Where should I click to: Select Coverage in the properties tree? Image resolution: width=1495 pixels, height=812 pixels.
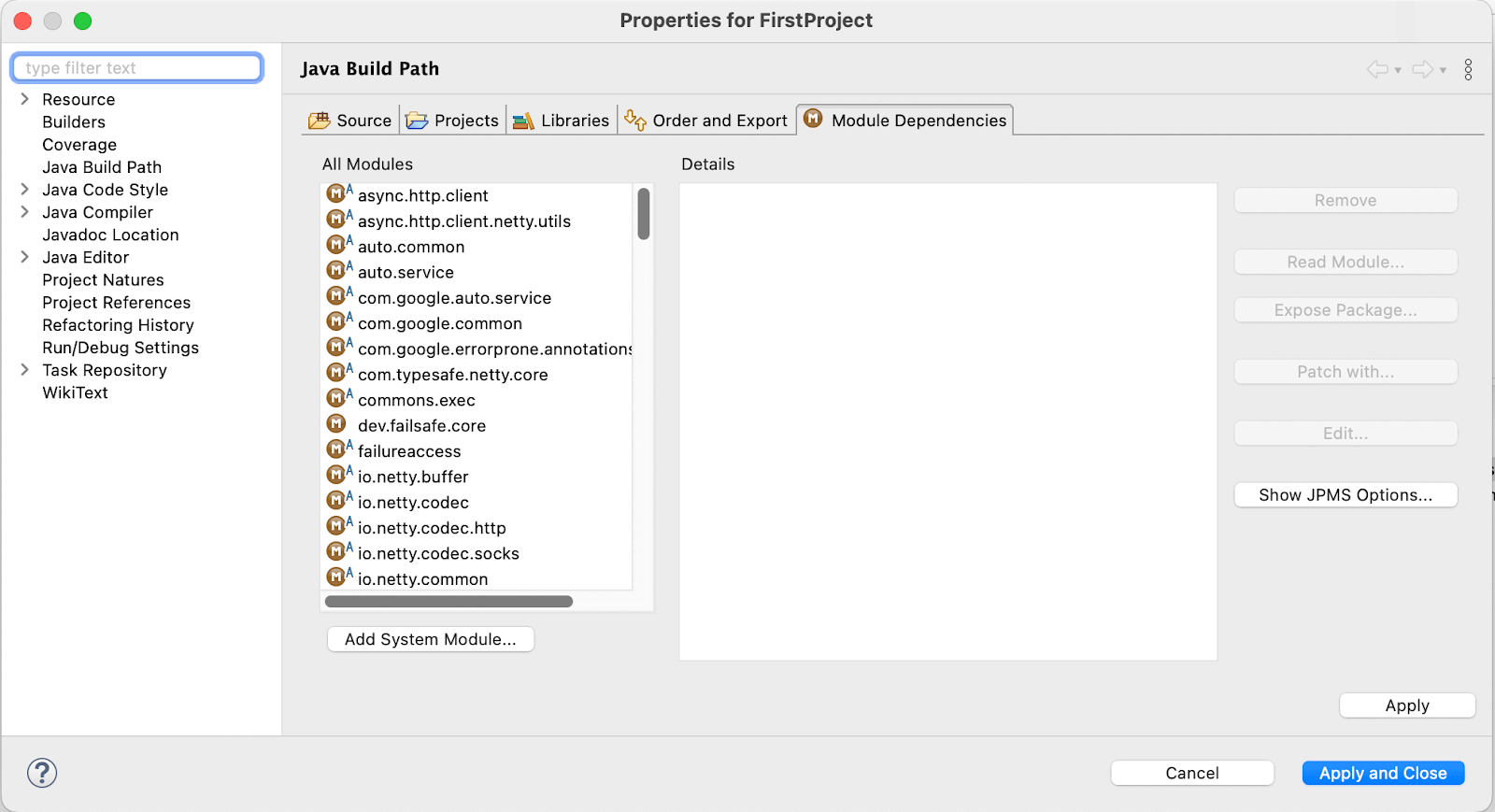79,145
